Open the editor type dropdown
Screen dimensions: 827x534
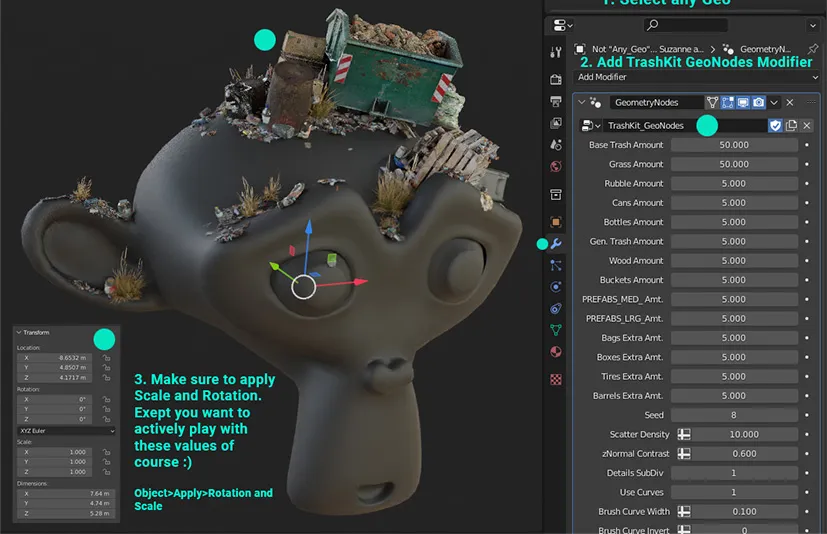click(x=563, y=25)
